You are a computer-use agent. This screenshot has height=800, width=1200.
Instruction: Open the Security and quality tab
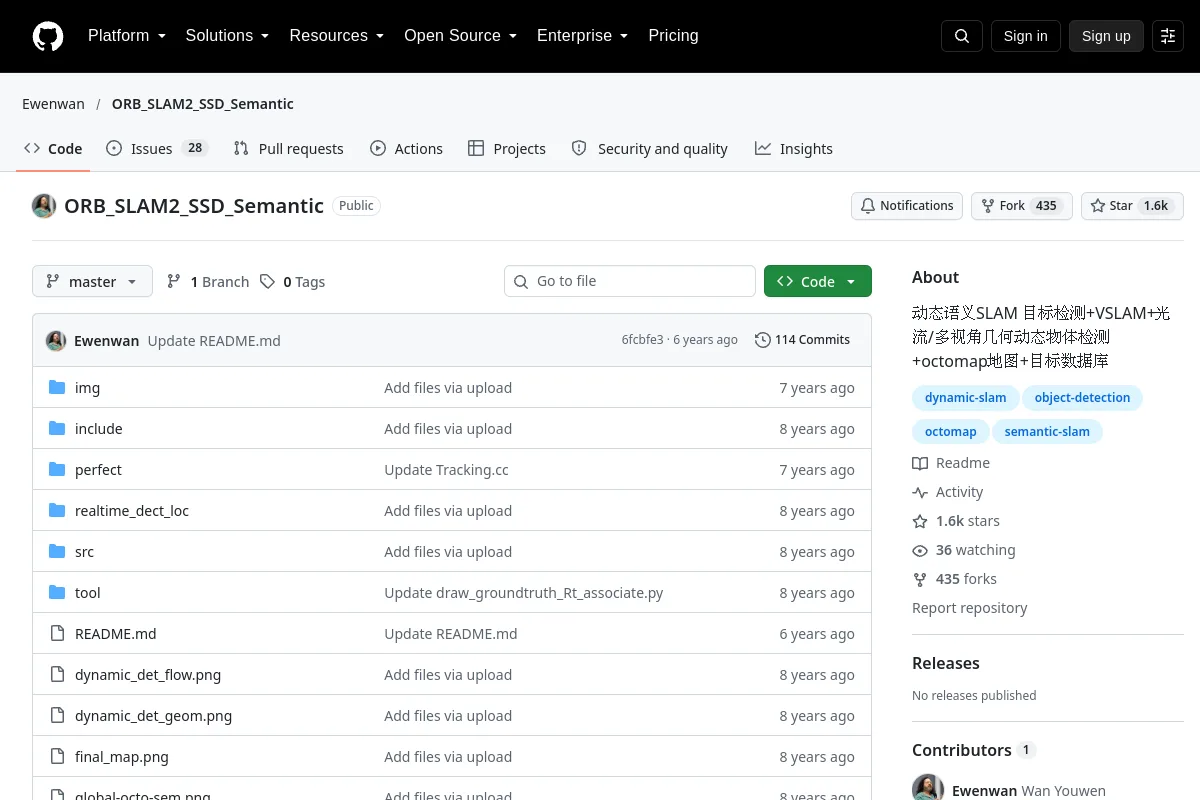(649, 149)
